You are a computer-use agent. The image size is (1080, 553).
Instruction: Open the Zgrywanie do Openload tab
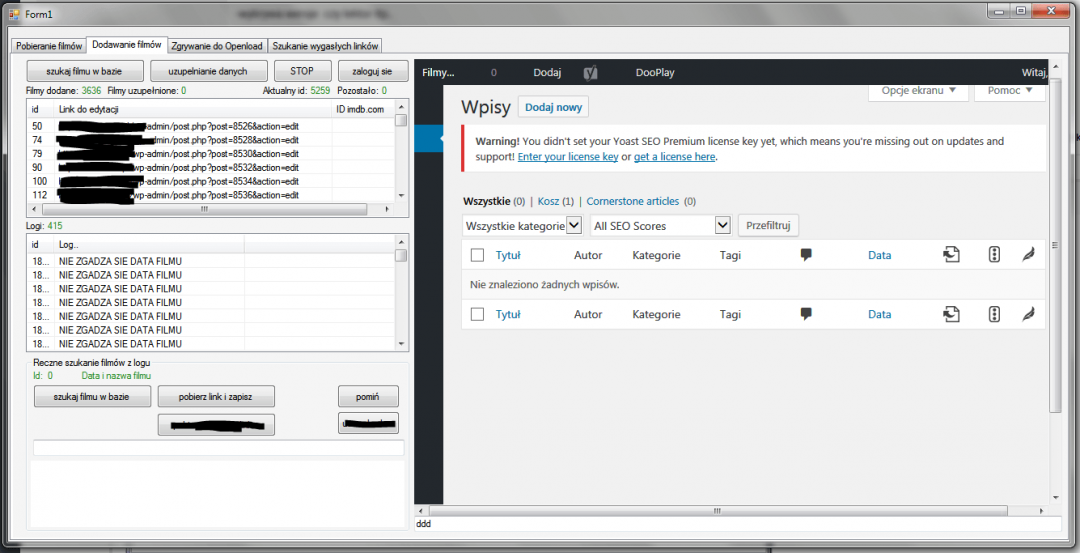[x=217, y=46]
